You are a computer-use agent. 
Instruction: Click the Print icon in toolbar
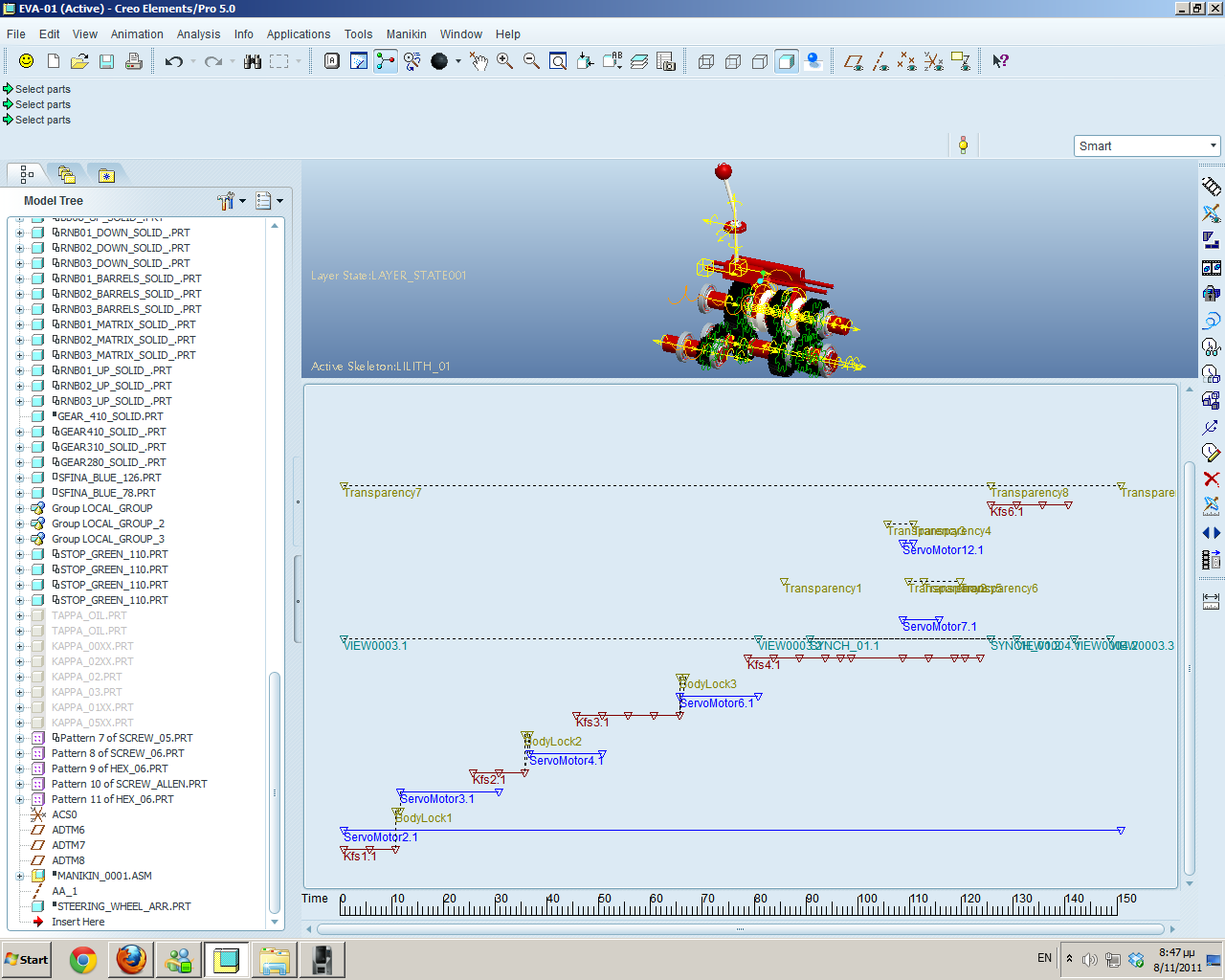(134, 61)
